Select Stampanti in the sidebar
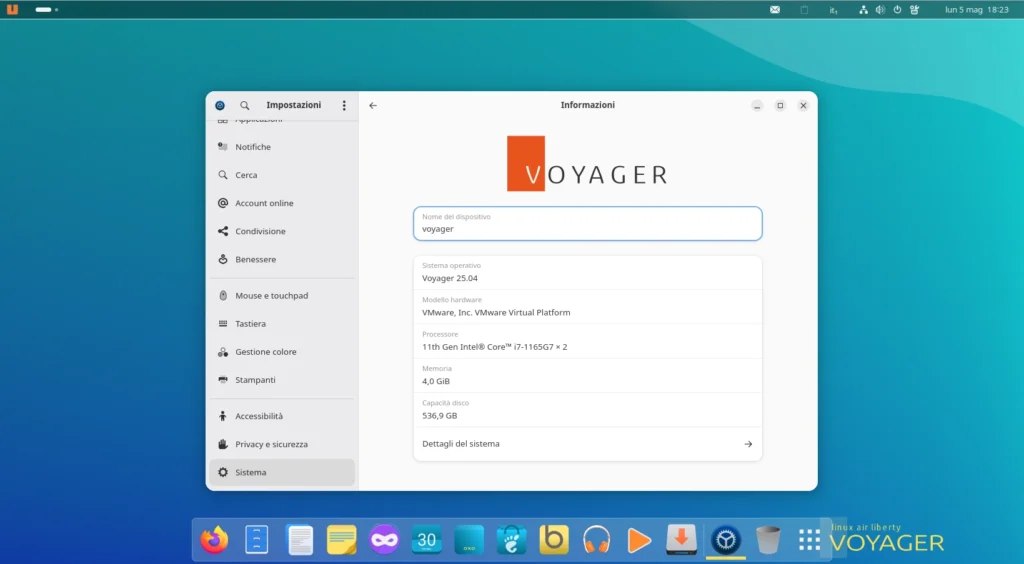1024x564 pixels. (x=282, y=380)
